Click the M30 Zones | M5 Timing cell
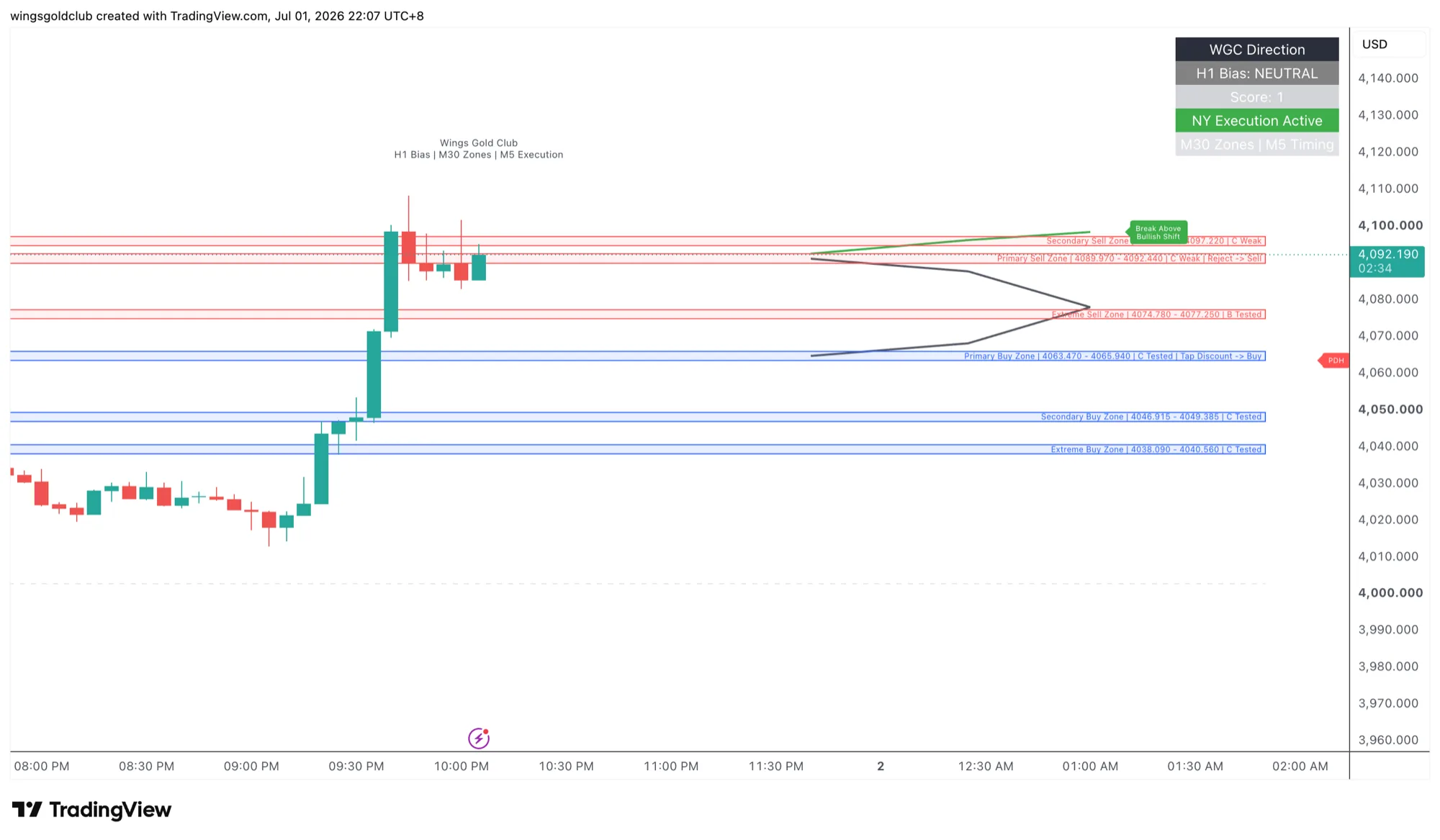 click(x=1257, y=145)
